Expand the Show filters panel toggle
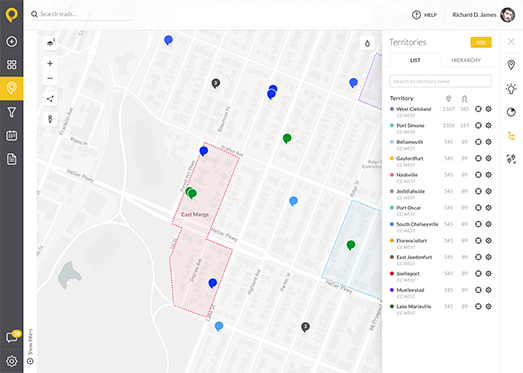Viewport: 523px width, 373px height. 30,346
